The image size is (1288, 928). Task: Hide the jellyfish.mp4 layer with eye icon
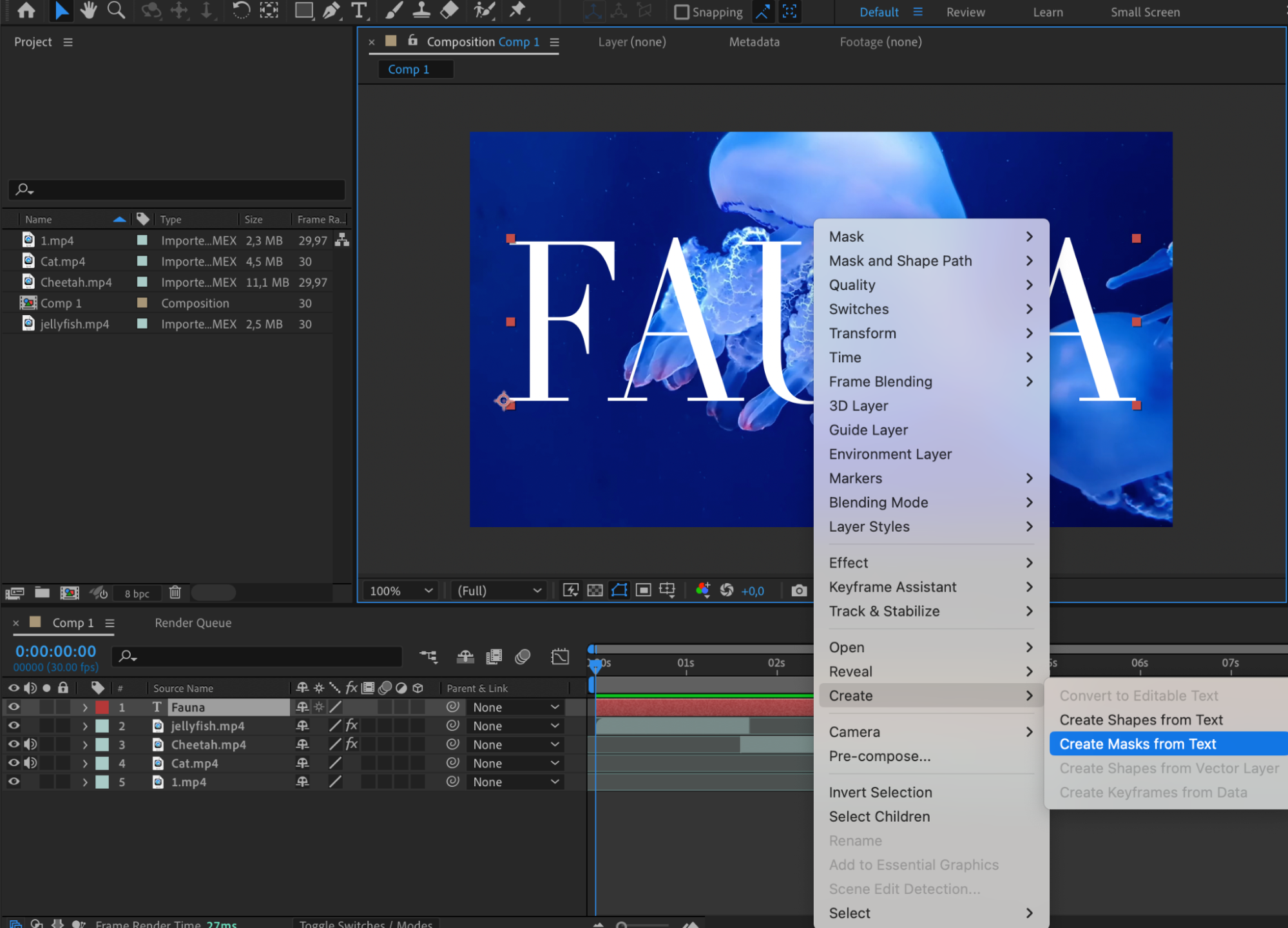[x=14, y=726]
